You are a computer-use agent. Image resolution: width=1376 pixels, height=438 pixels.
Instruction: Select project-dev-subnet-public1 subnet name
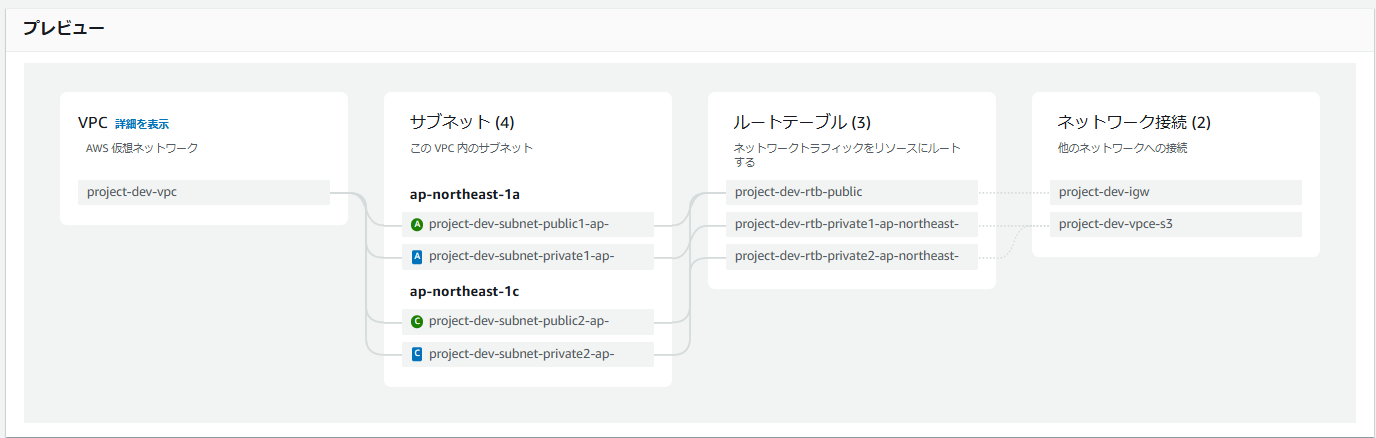tap(520, 225)
